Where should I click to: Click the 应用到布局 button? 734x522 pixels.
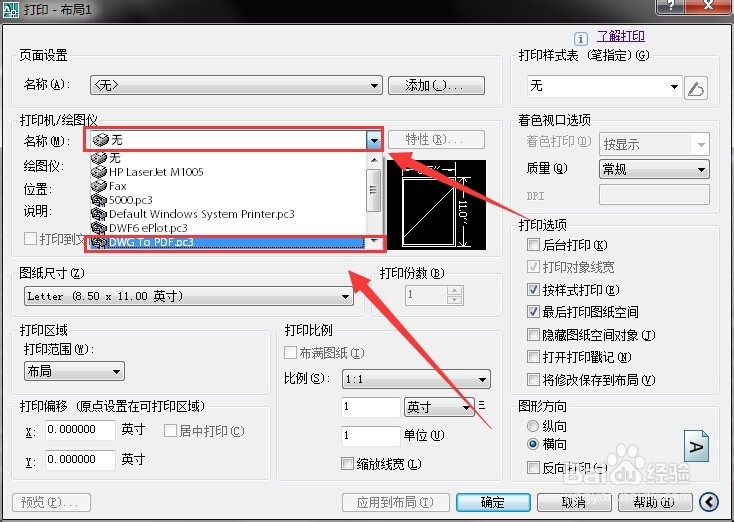[x=396, y=502]
